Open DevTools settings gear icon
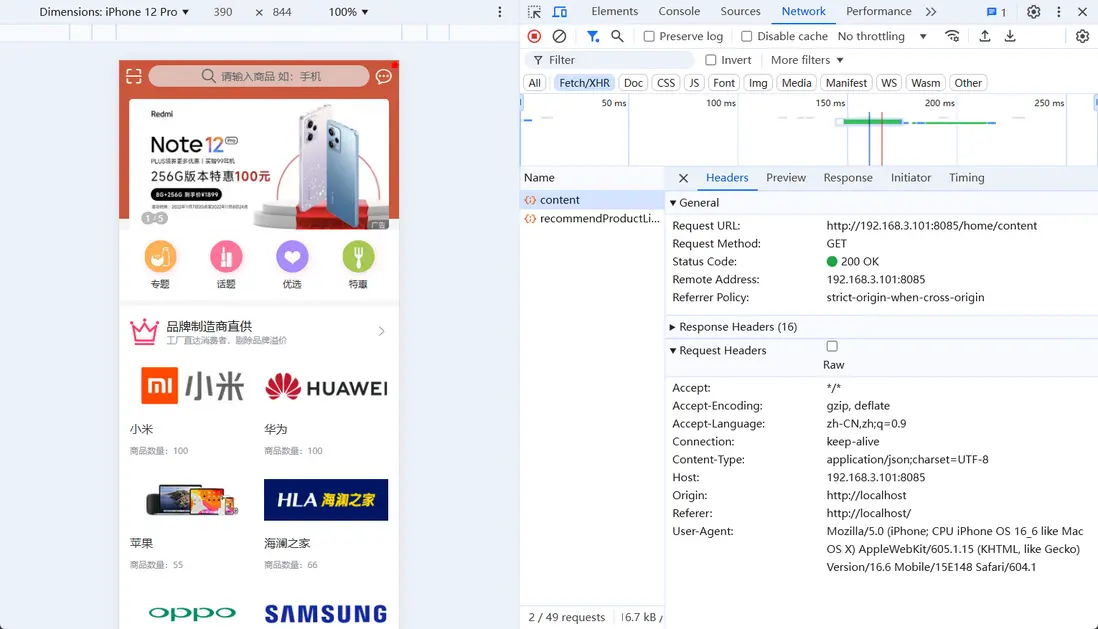This screenshot has height=629, width=1098. click(x=1034, y=12)
